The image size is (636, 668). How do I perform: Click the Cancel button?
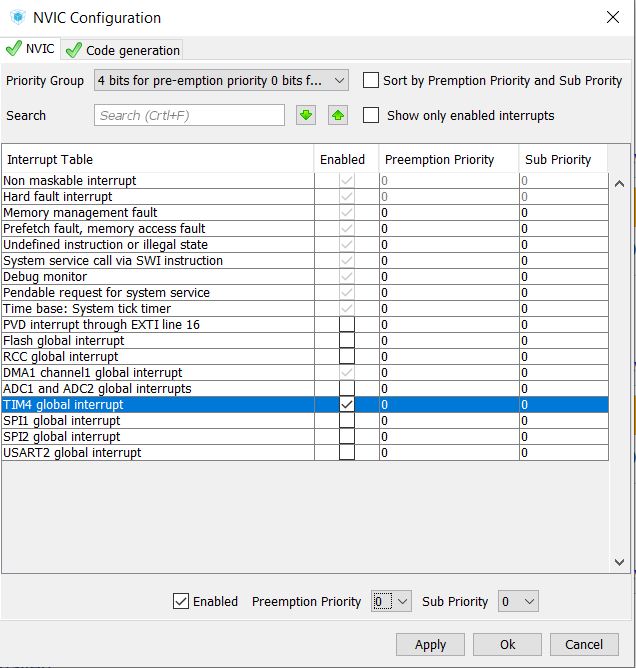pyautogui.click(x=584, y=645)
